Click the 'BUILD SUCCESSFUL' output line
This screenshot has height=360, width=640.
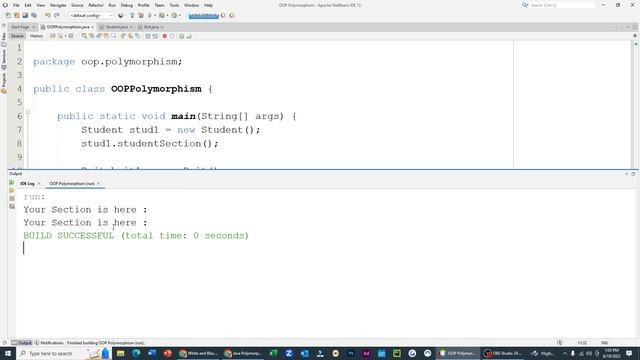pyautogui.click(x=136, y=236)
